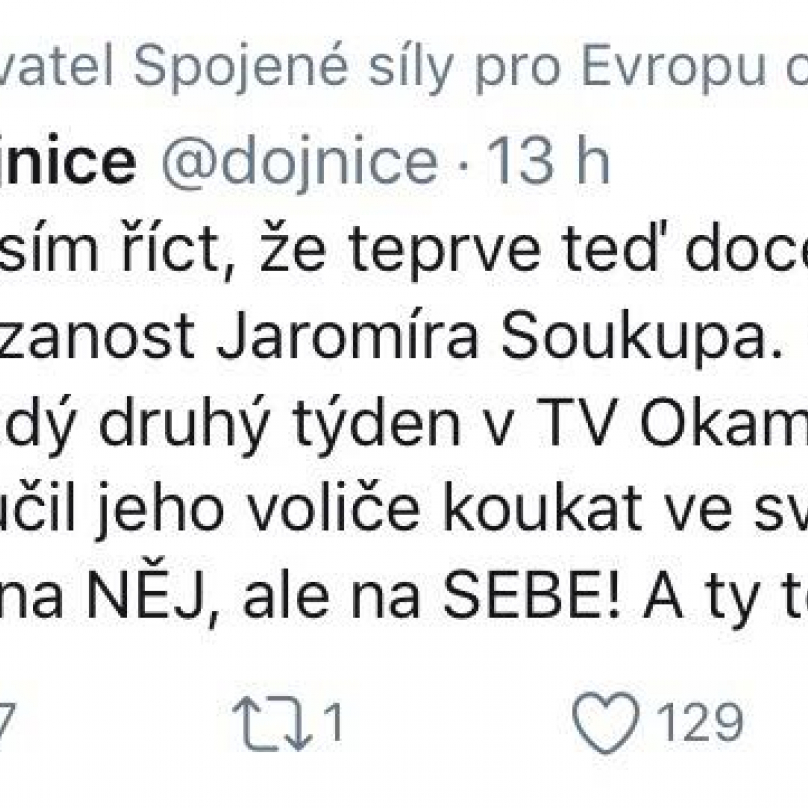The image size is (808, 808).
Task: Open the 129 likes count
Action: click(x=700, y=722)
